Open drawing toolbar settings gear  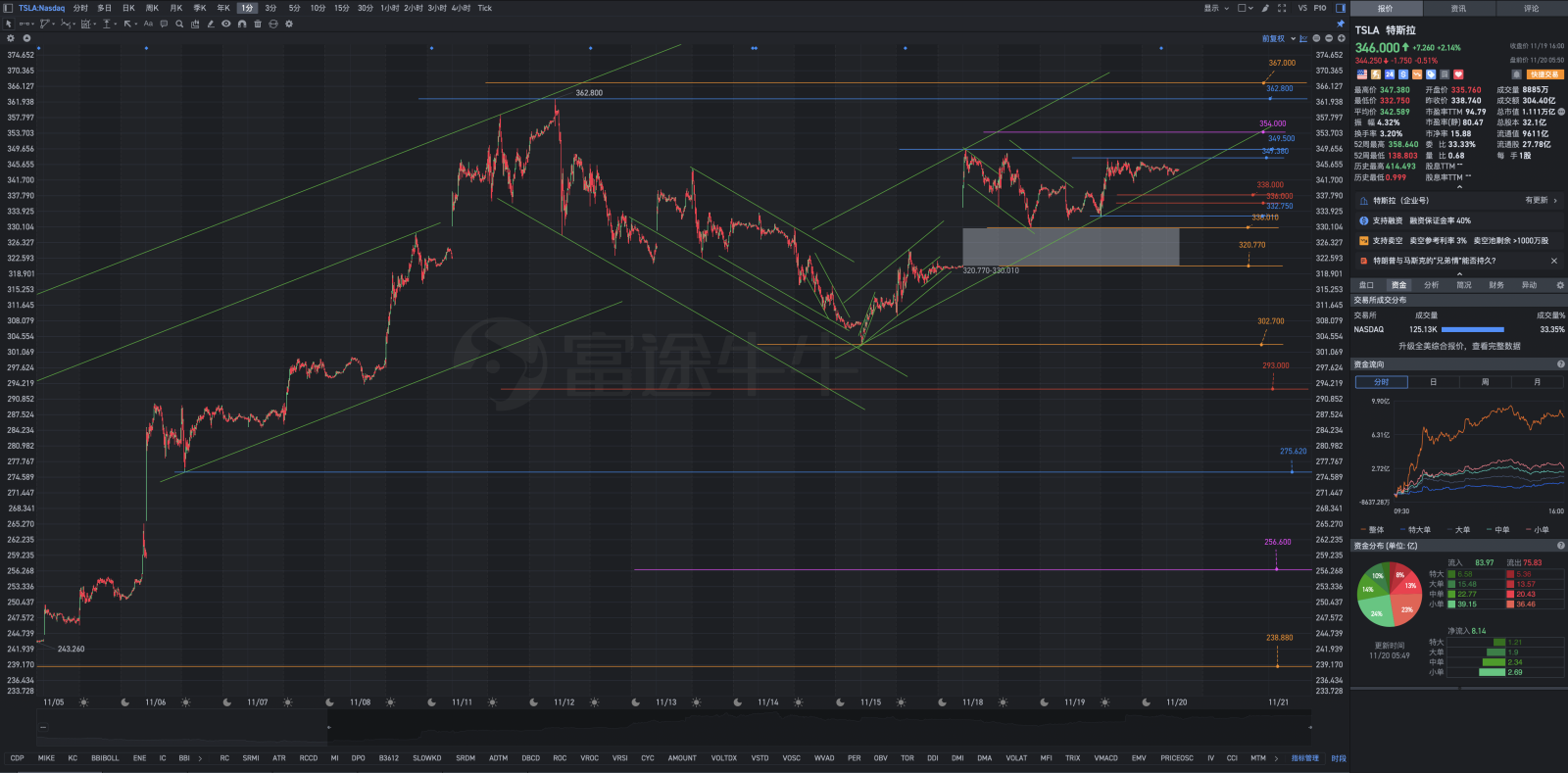289,24
